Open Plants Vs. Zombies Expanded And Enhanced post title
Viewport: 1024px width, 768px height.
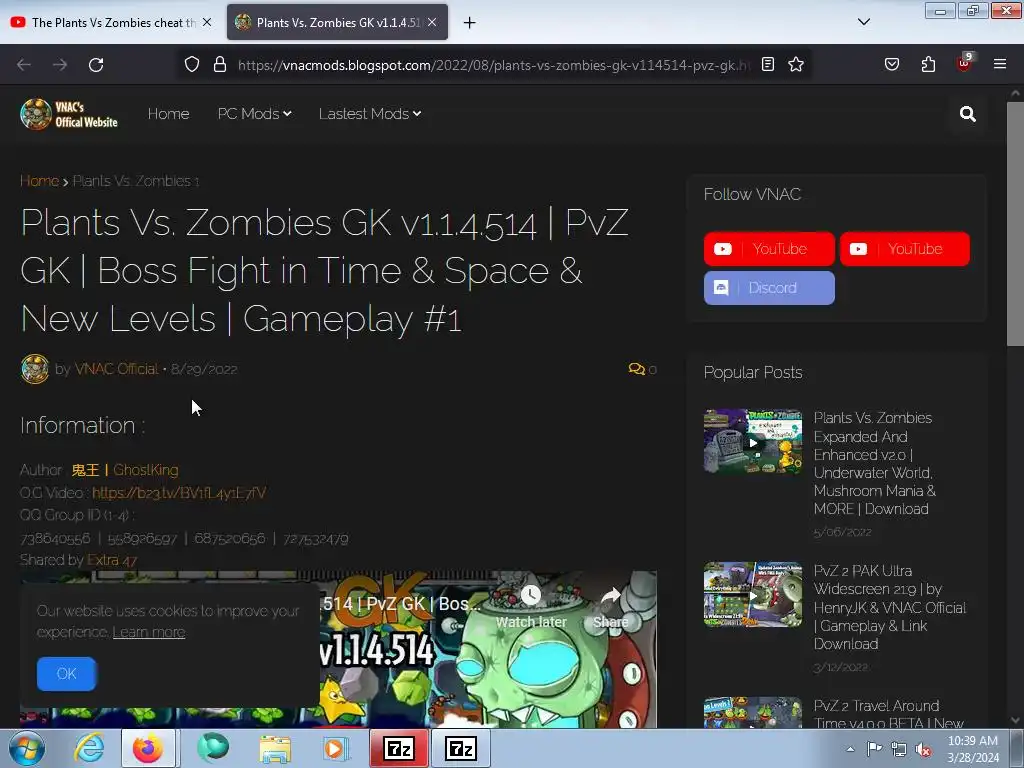(874, 463)
